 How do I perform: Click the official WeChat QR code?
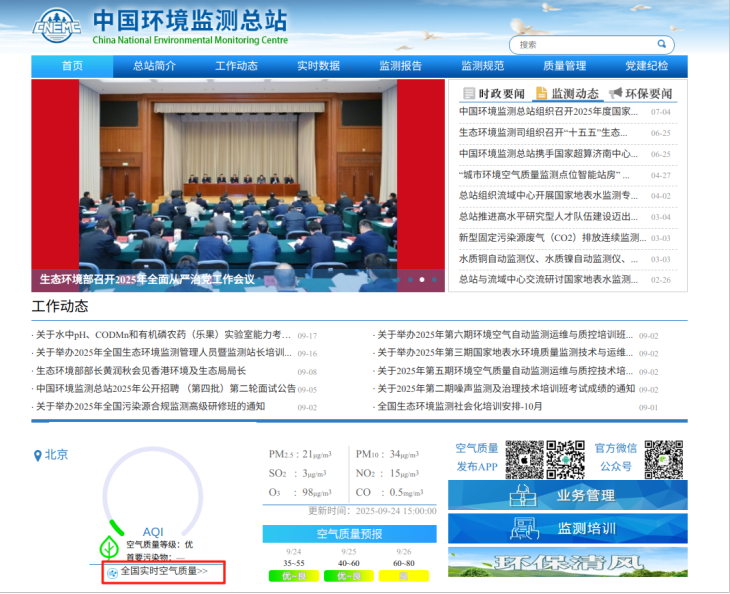click(663, 459)
